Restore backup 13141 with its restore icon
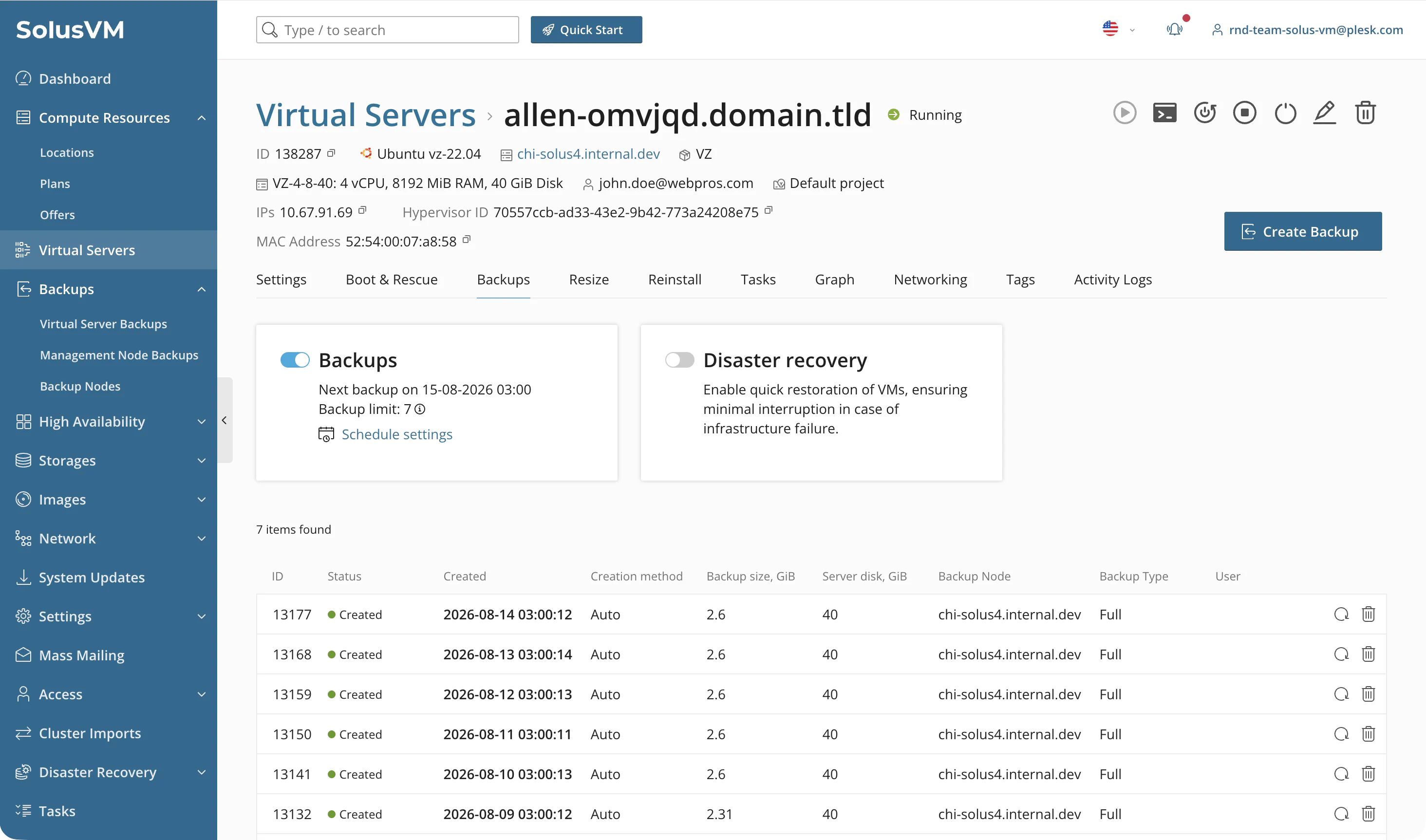Image resolution: width=1426 pixels, height=840 pixels. click(1341, 774)
